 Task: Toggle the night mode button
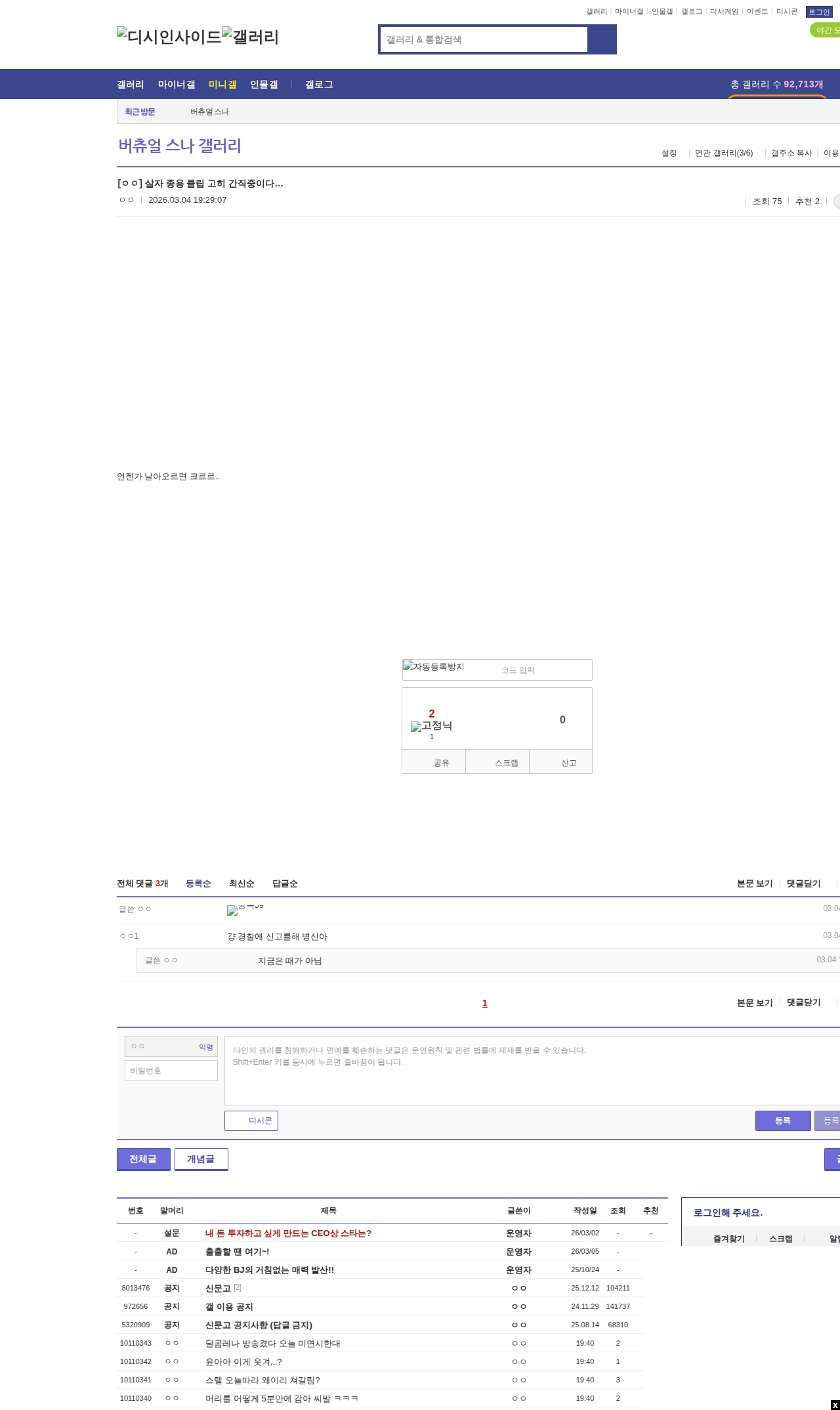pyautogui.click(x=826, y=30)
